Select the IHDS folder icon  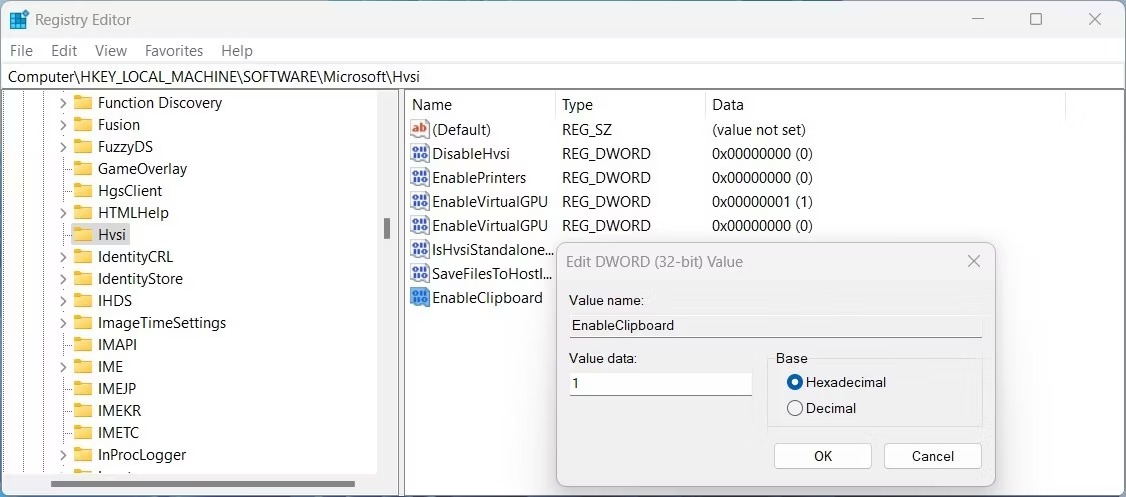click(83, 300)
